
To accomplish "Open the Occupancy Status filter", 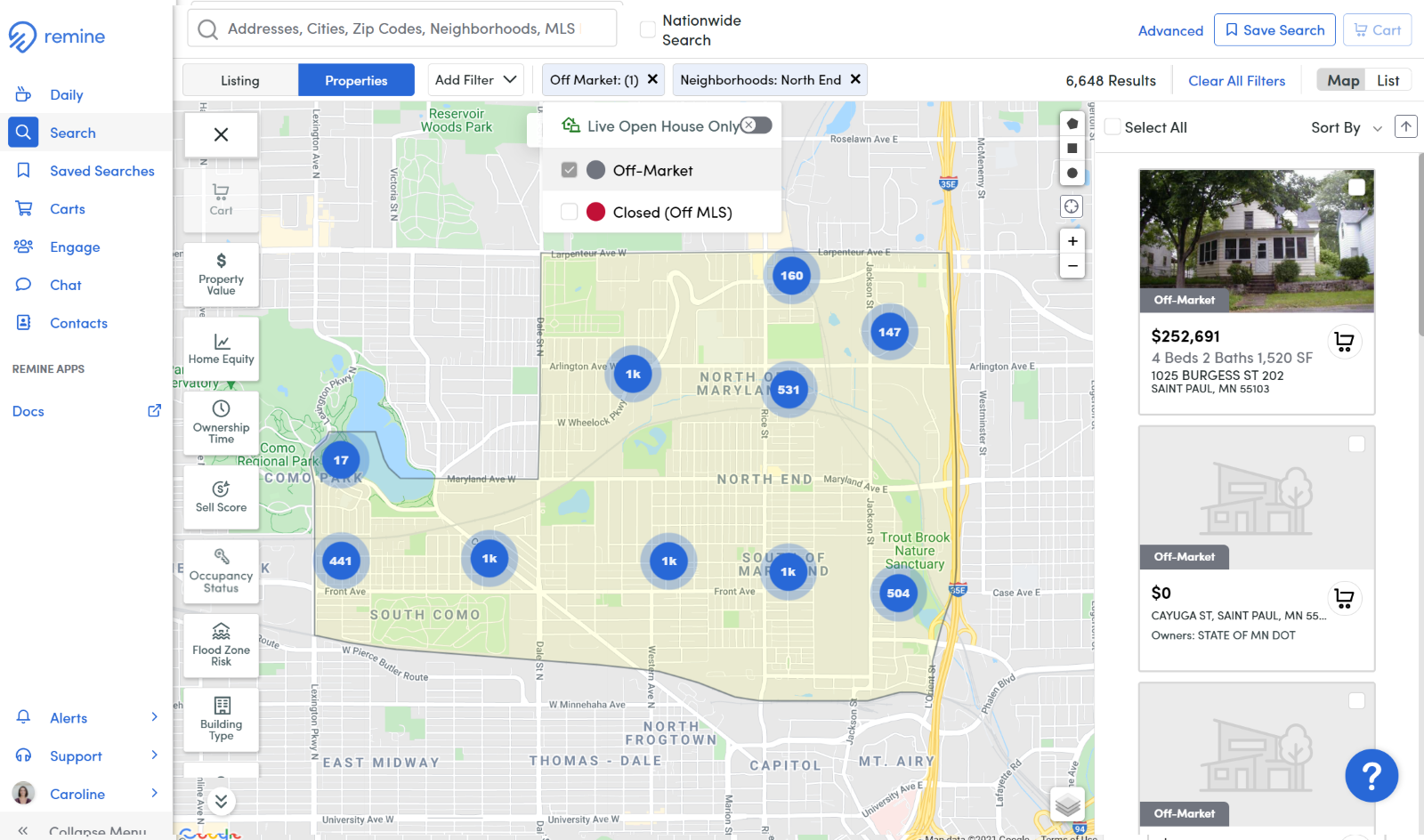I will pyautogui.click(x=221, y=570).
